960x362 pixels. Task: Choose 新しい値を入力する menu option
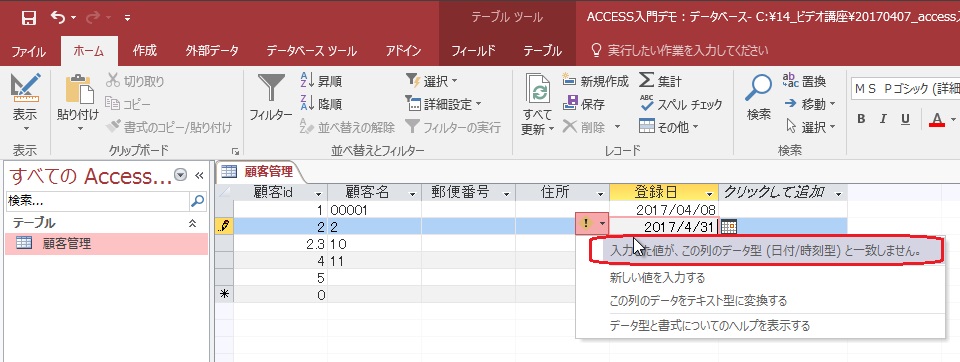click(657, 278)
